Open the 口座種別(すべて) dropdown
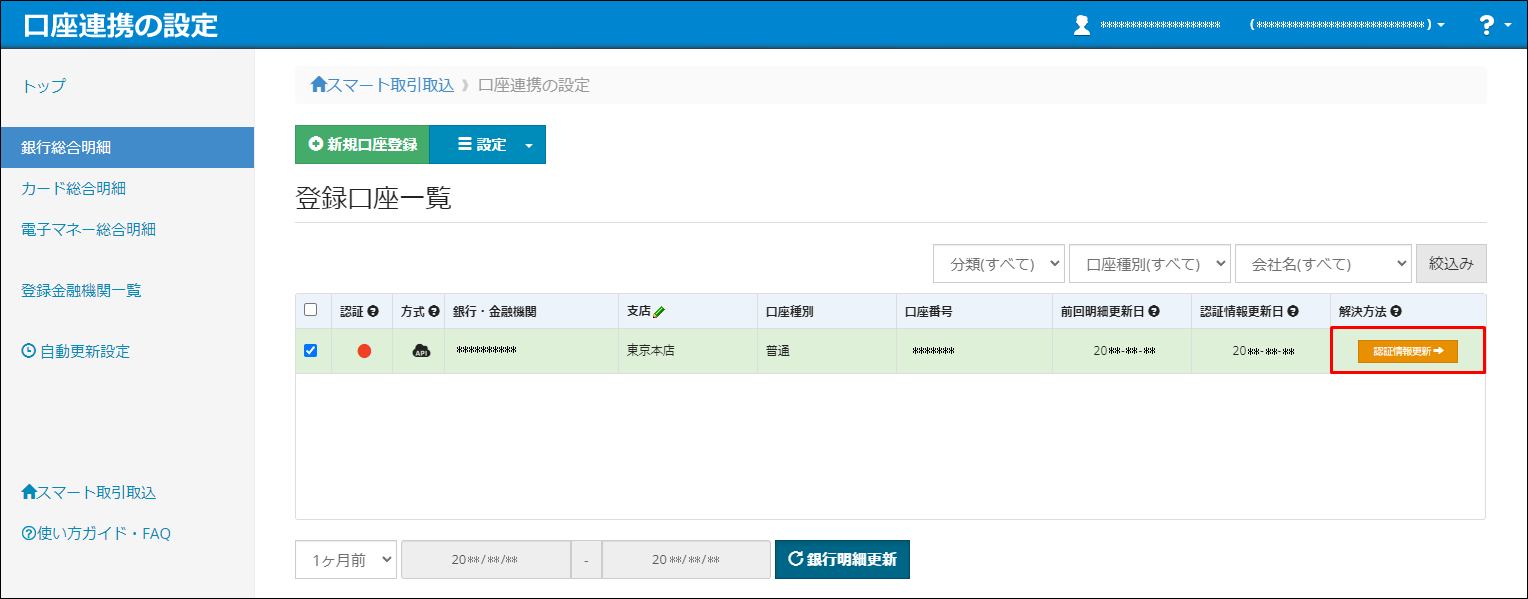 point(1149,263)
